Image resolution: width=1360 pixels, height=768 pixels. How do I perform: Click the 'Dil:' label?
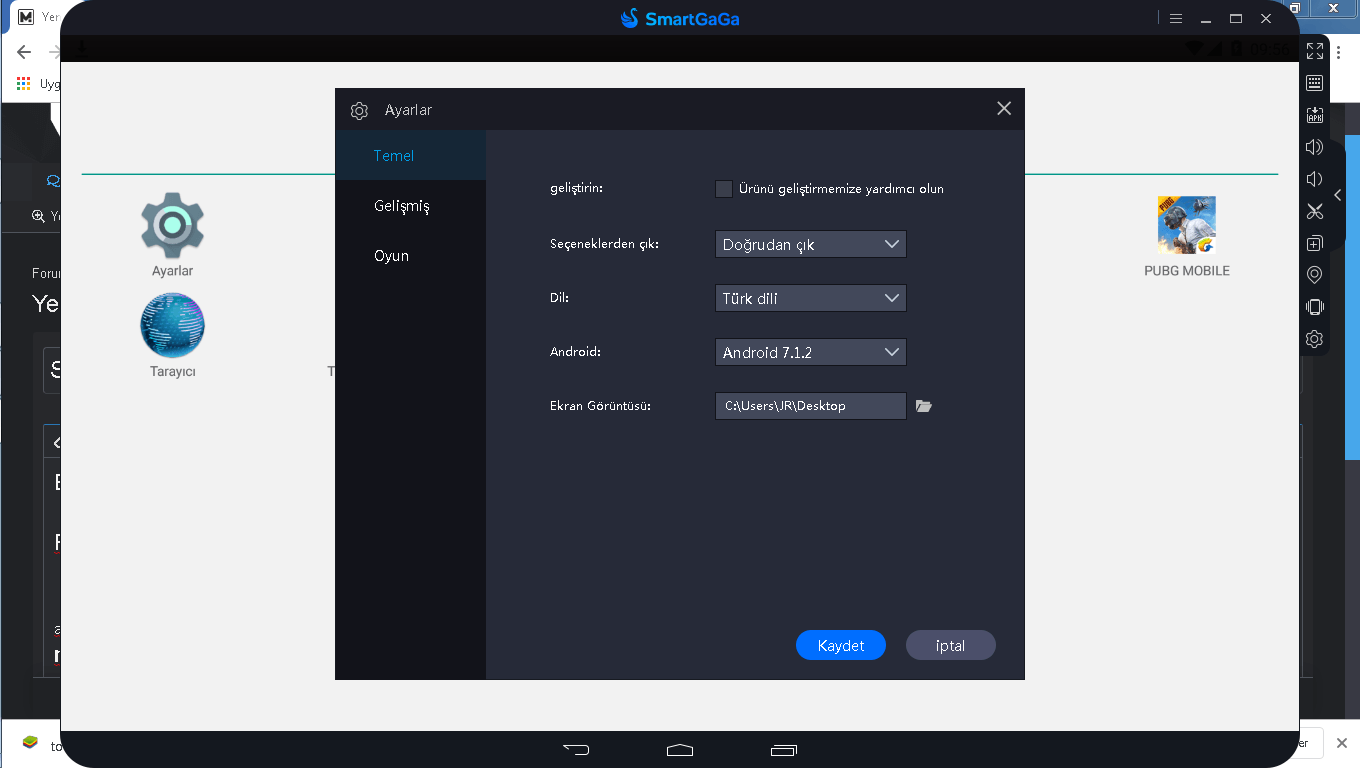click(559, 298)
